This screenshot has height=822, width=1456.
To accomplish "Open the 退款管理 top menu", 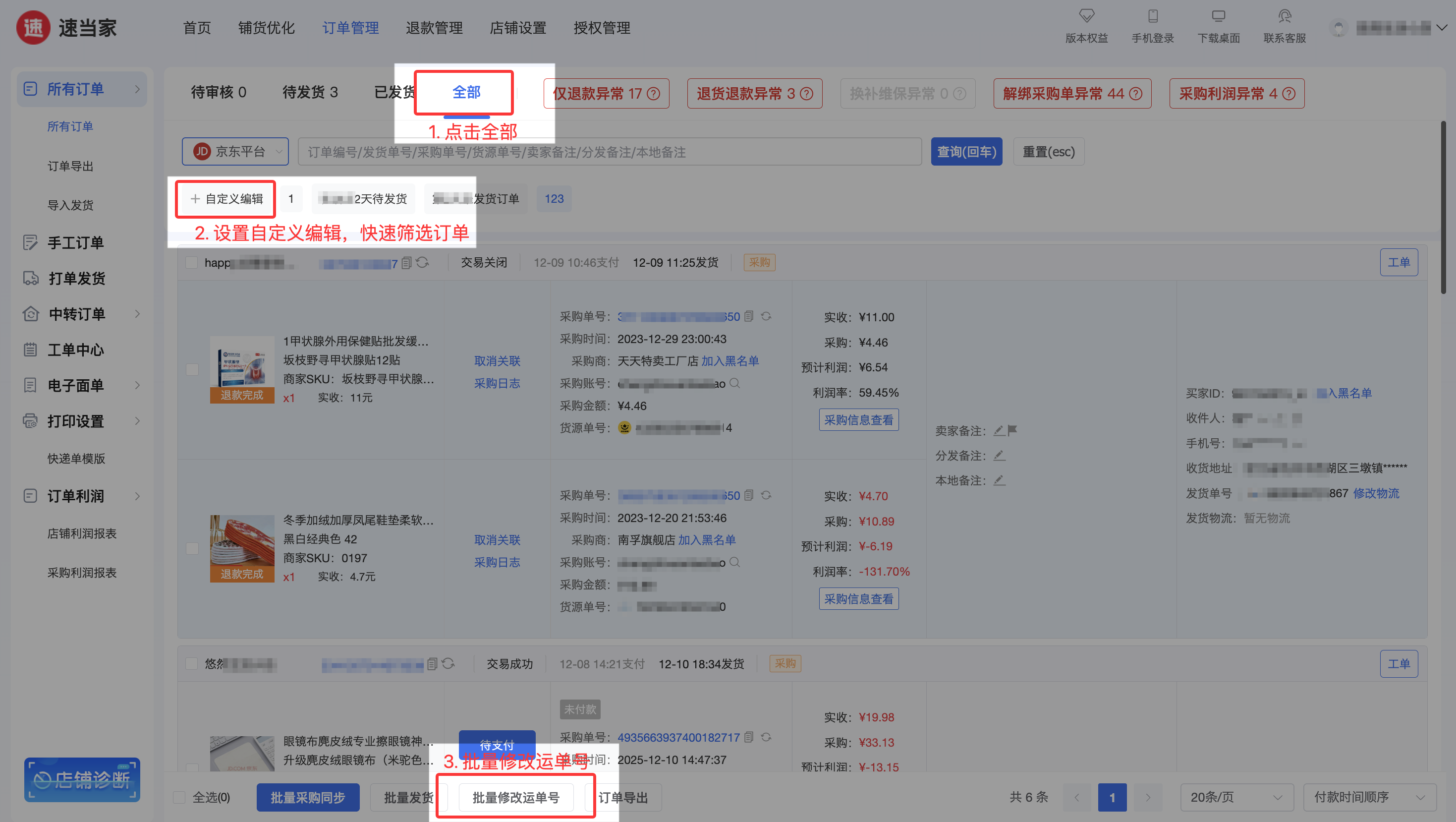I will point(434,28).
